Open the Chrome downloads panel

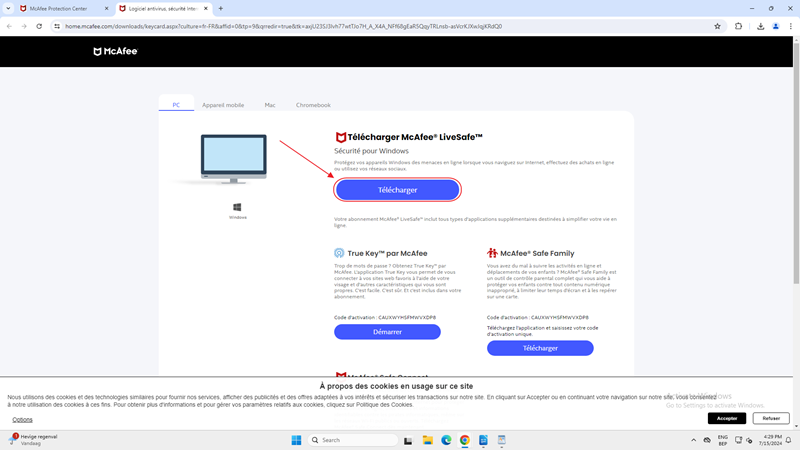point(760,26)
